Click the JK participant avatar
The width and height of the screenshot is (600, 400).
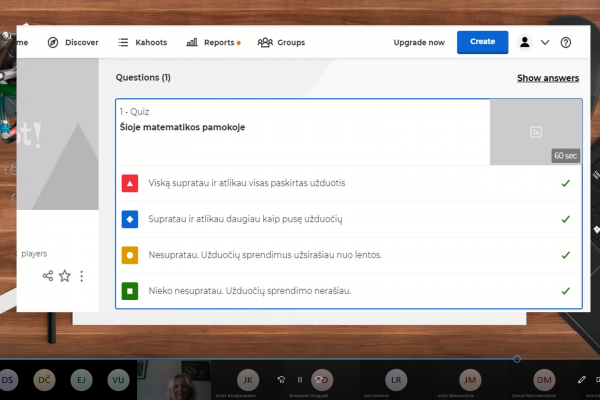click(248, 380)
